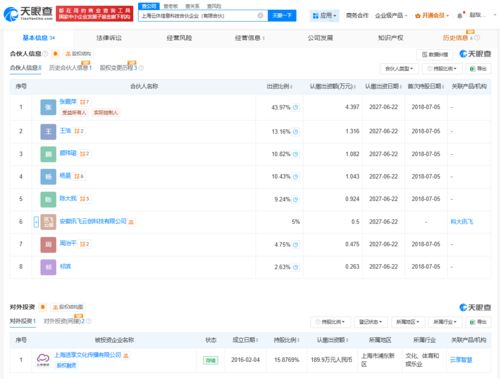500x379 pixels.
Task: Export the investment table with 导出
Action: pyautogui.click(x=478, y=322)
